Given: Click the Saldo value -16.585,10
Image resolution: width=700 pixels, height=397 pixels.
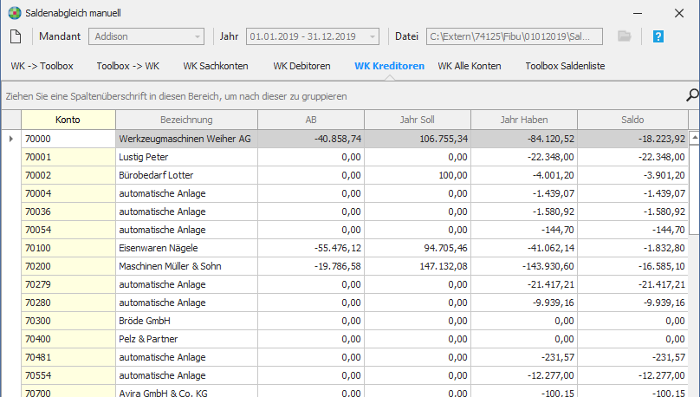Looking at the screenshot, I should pos(633,267).
